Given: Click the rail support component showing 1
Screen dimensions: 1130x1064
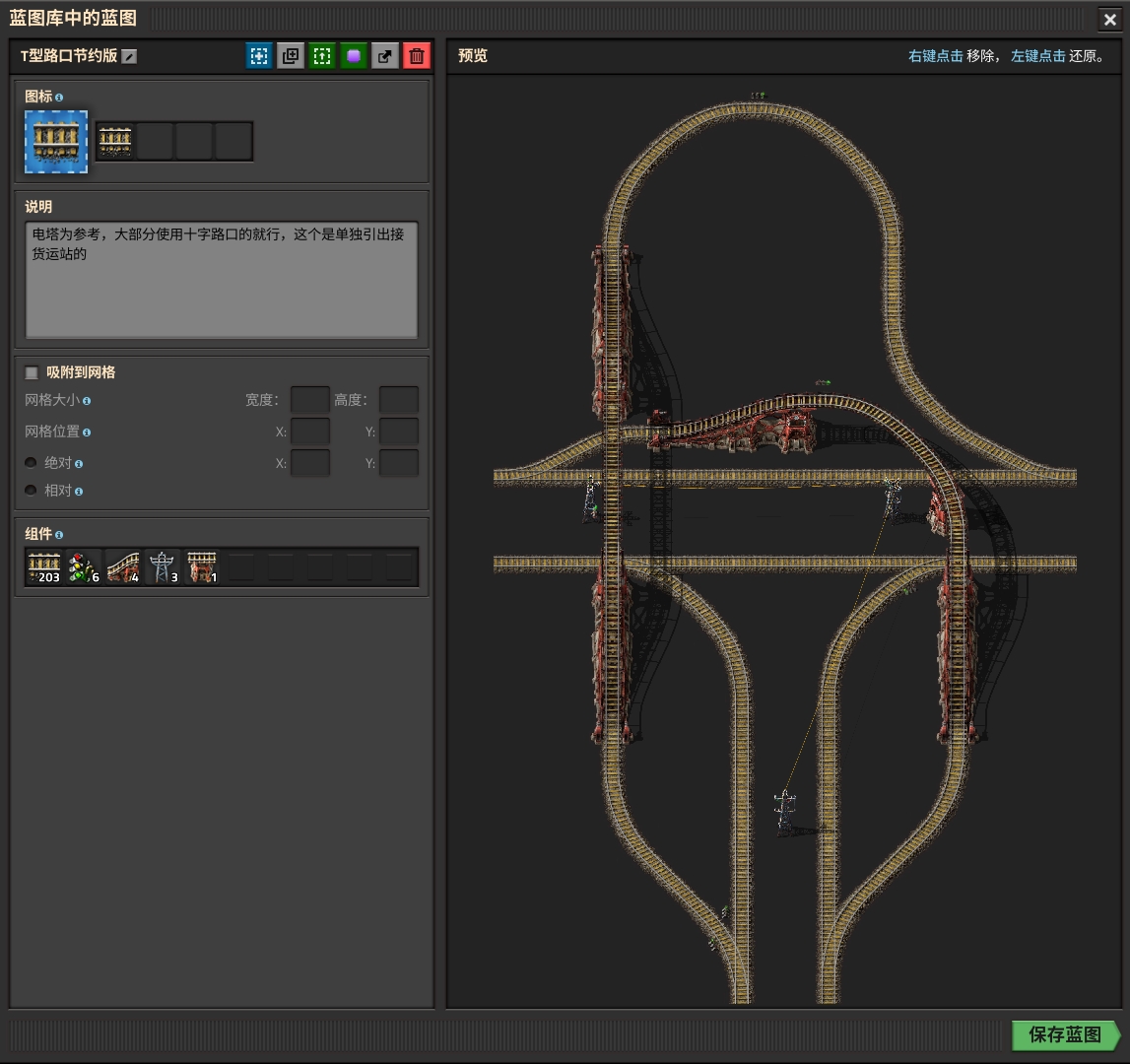Looking at the screenshot, I should point(202,567).
